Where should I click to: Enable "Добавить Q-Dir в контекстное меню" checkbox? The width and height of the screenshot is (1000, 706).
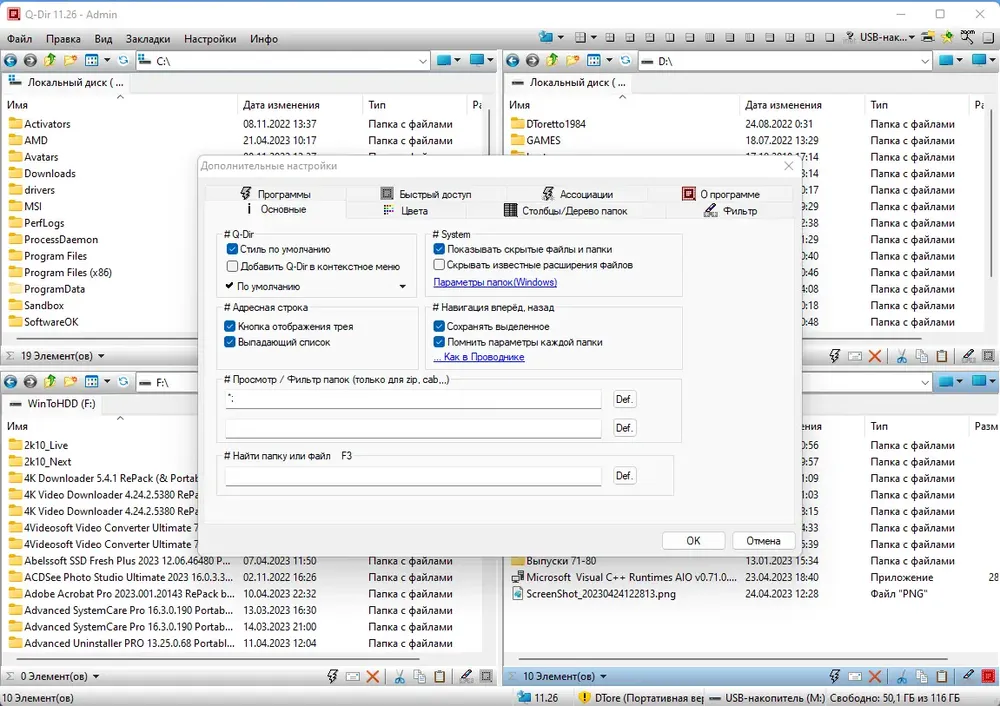tap(232, 266)
